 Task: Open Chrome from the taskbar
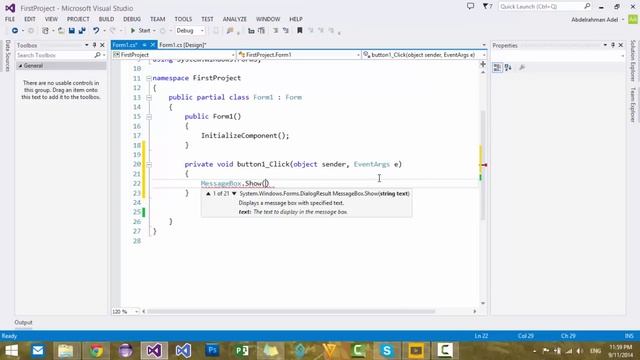coord(96,351)
